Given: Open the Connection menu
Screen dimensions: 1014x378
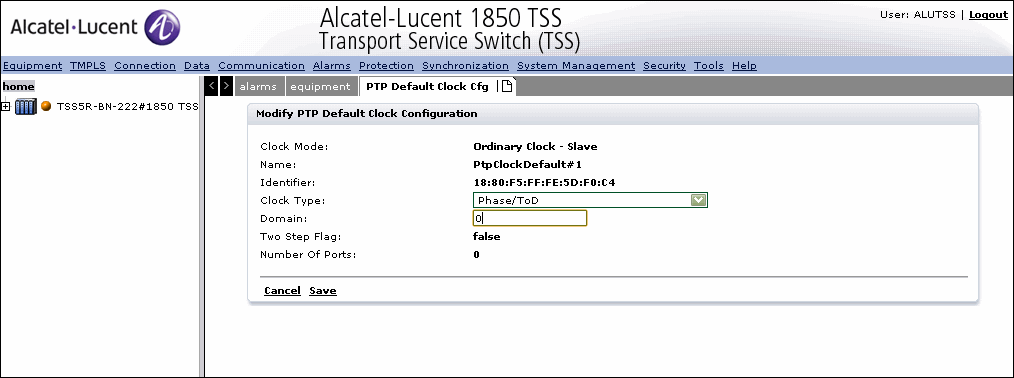Looking at the screenshot, I should click(x=145, y=65).
